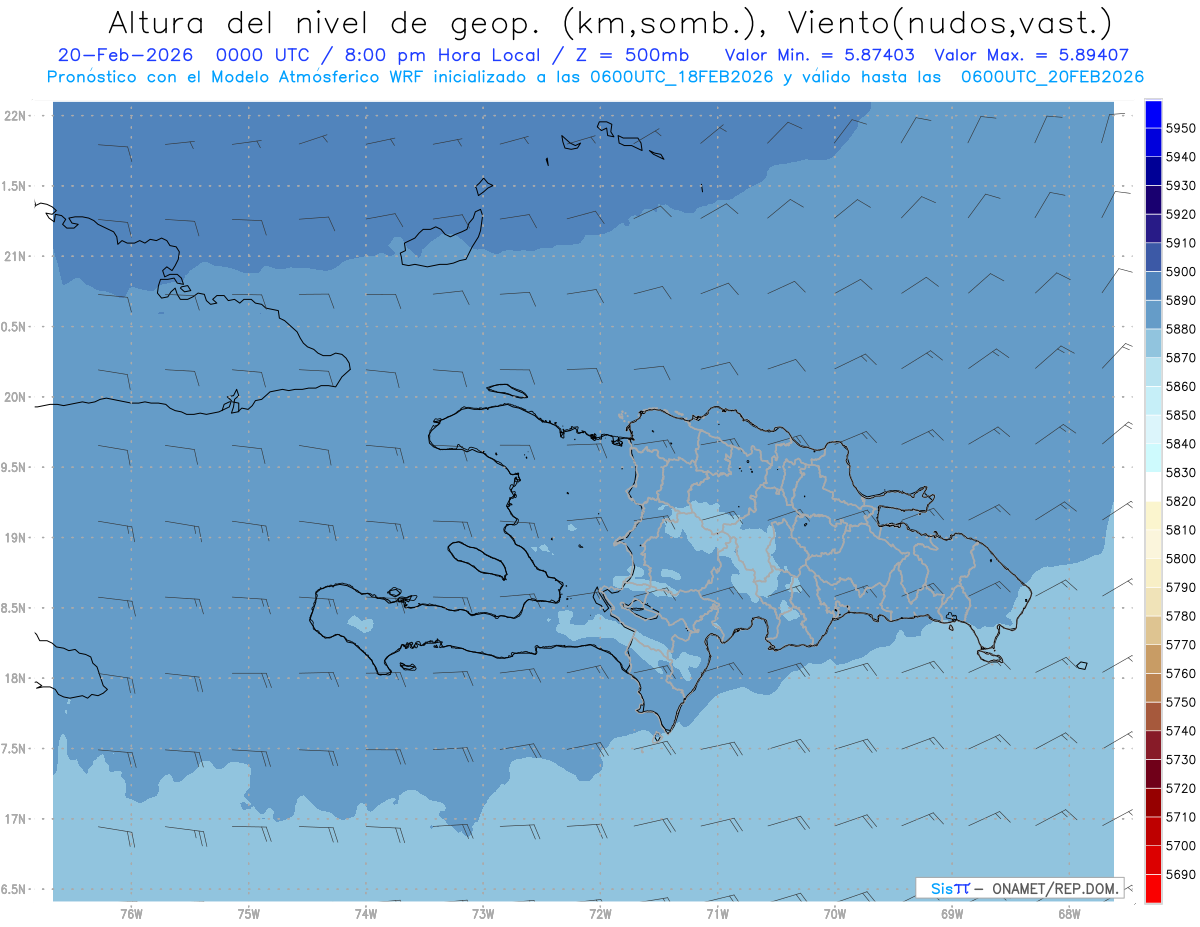Click the '75W' longitude label
The height and width of the screenshot is (927, 1200).
[x=249, y=913]
